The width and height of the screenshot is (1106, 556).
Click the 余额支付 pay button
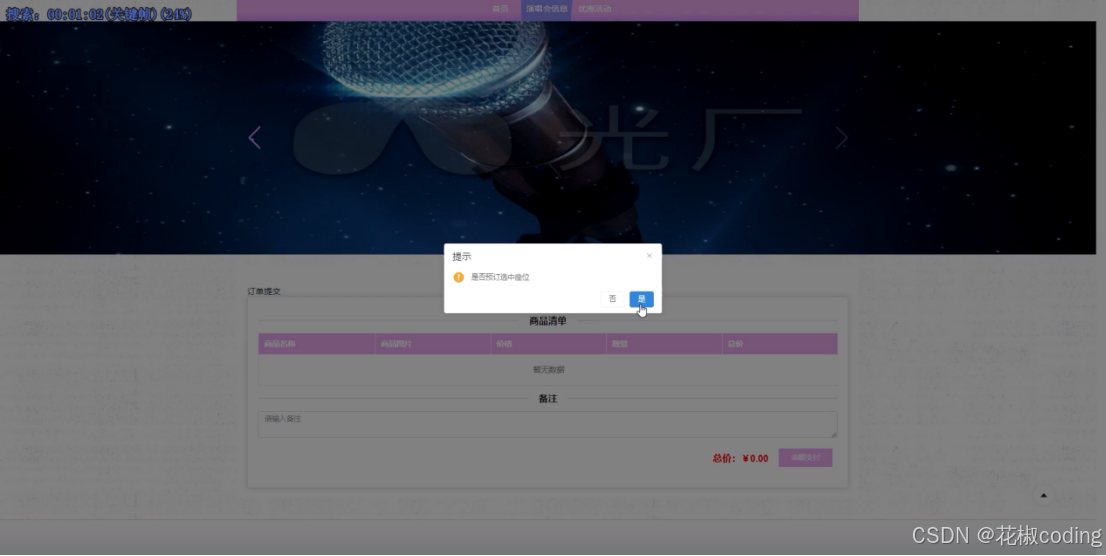coord(806,458)
